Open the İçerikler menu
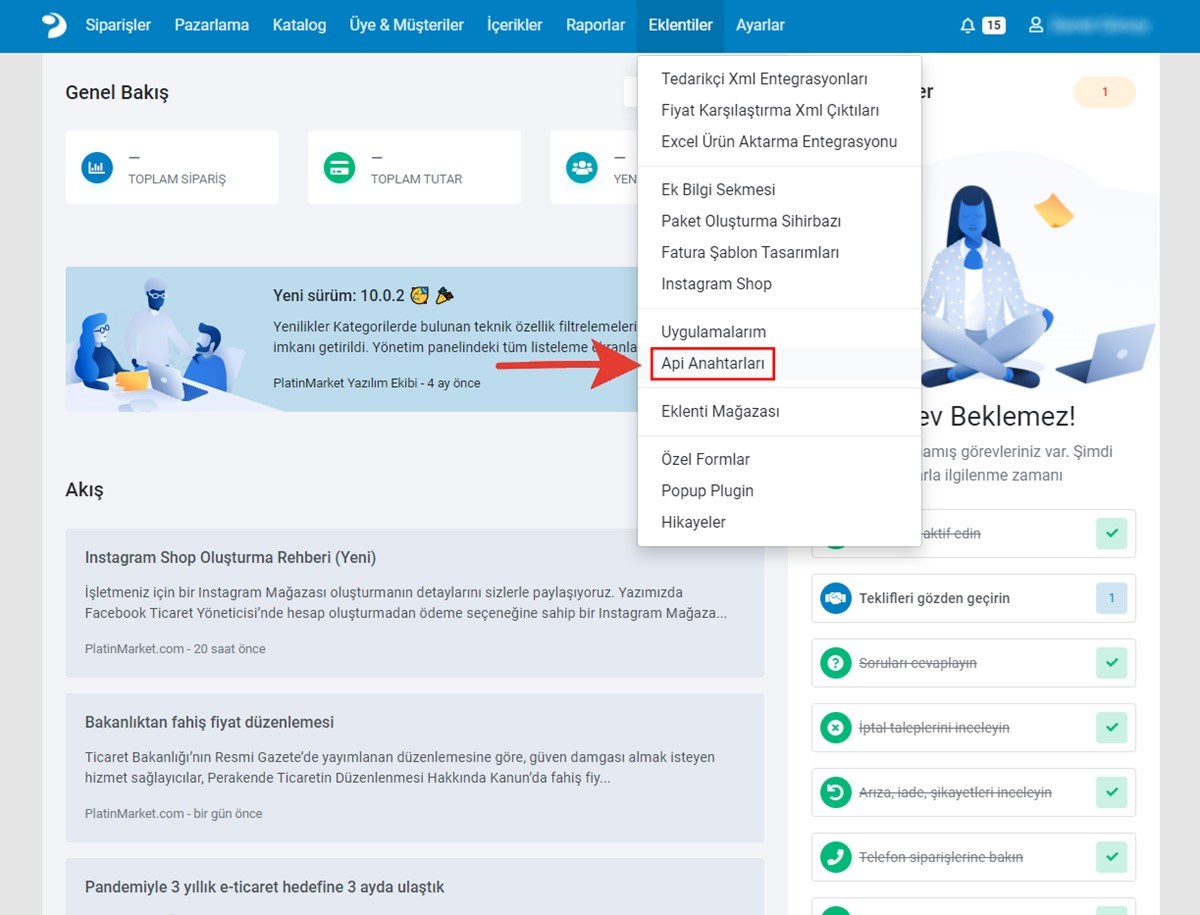The image size is (1200, 915). pyautogui.click(x=515, y=25)
